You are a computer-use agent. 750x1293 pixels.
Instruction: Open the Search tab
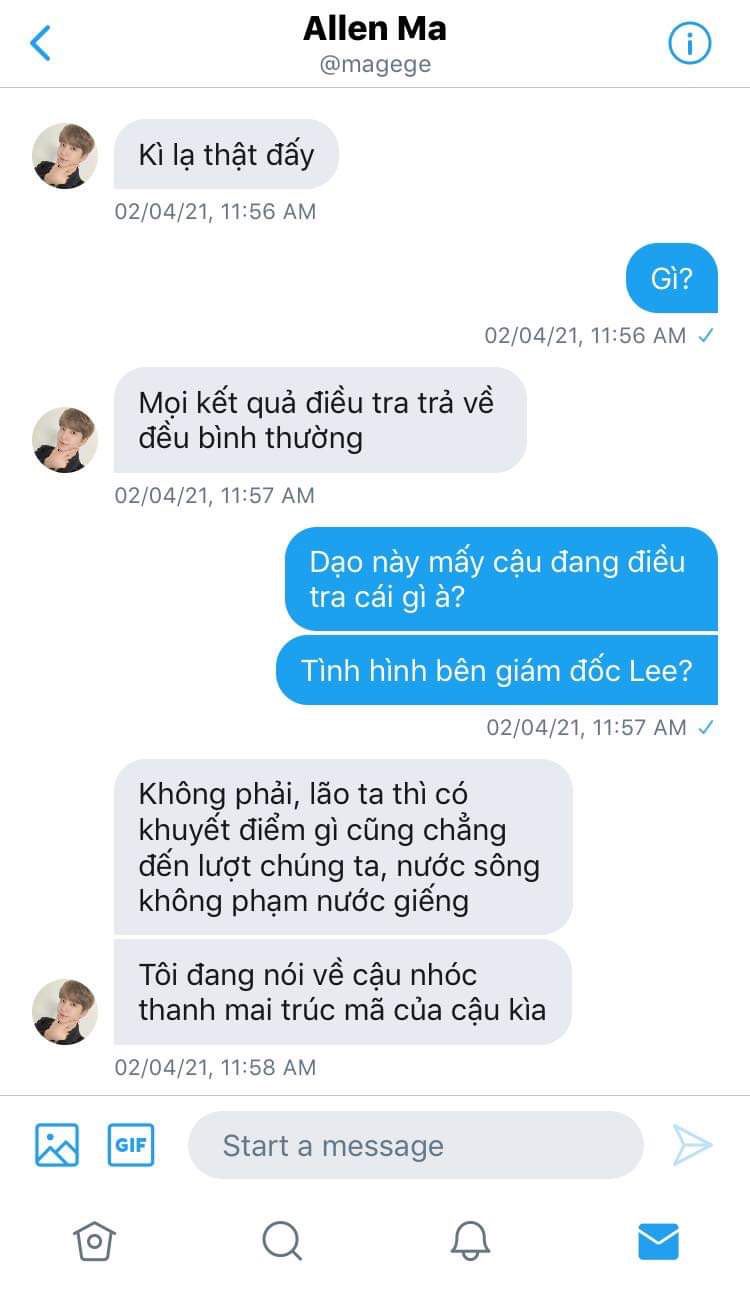click(282, 1241)
